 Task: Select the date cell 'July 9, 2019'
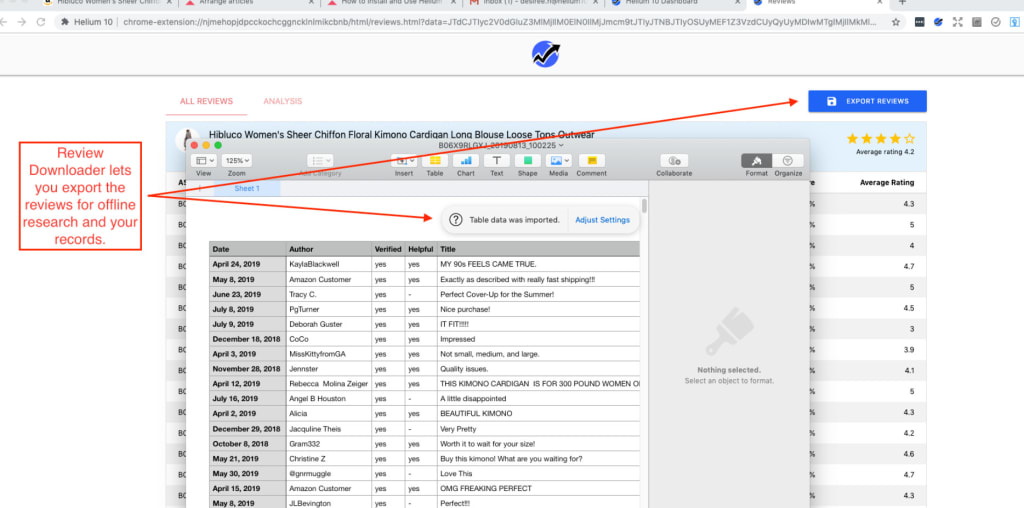pyautogui.click(x=248, y=325)
